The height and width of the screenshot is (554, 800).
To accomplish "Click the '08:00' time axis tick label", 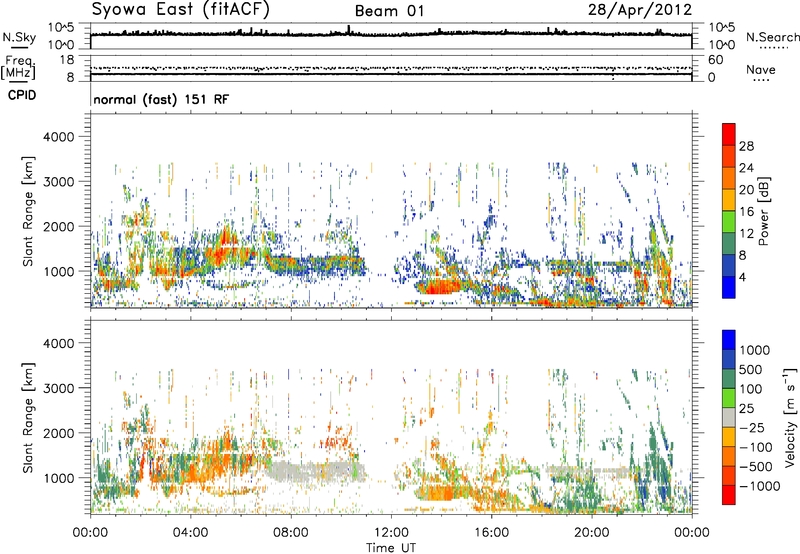I will pos(290,533).
